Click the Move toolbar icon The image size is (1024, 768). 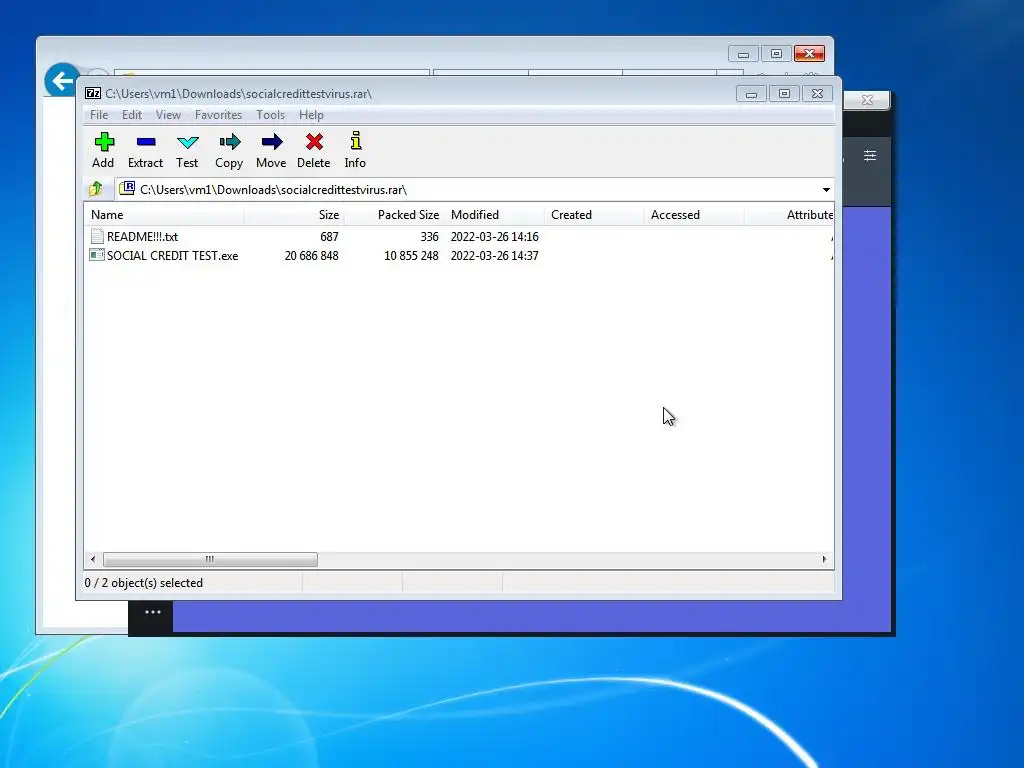tap(272, 142)
